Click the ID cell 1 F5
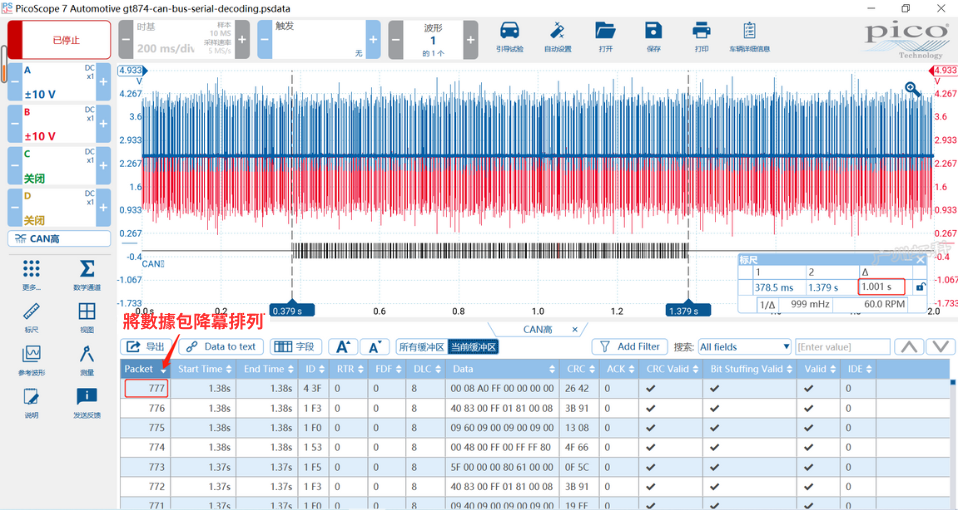 tap(313, 467)
